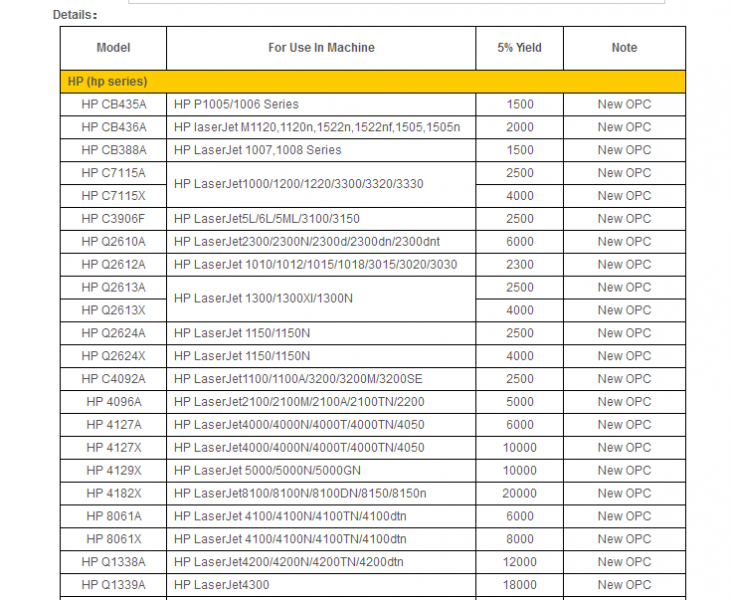Select model cell HP CB388A
Viewport: 731px width, 600px height.
click(x=113, y=150)
